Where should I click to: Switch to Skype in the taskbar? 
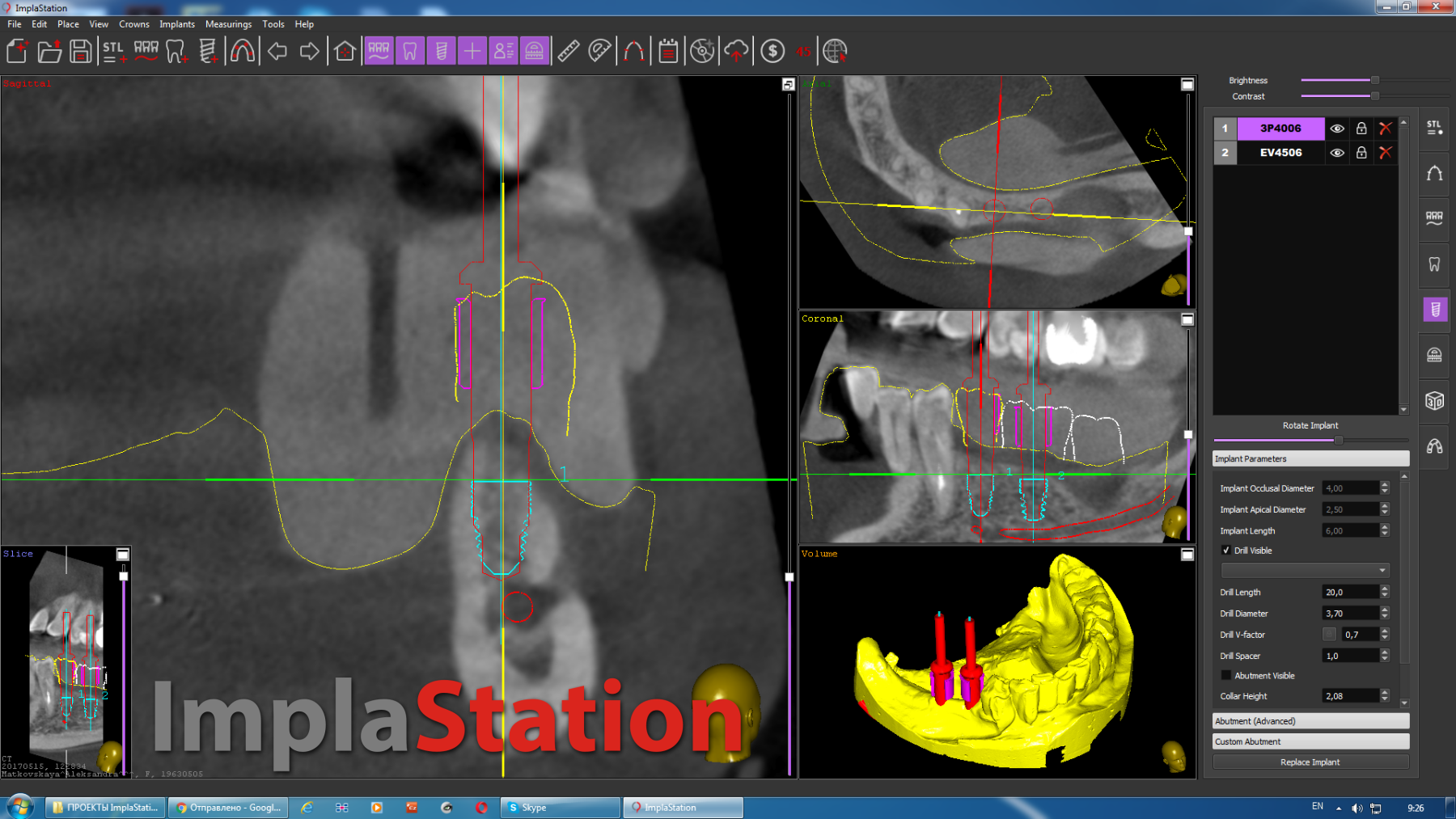pos(560,807)
